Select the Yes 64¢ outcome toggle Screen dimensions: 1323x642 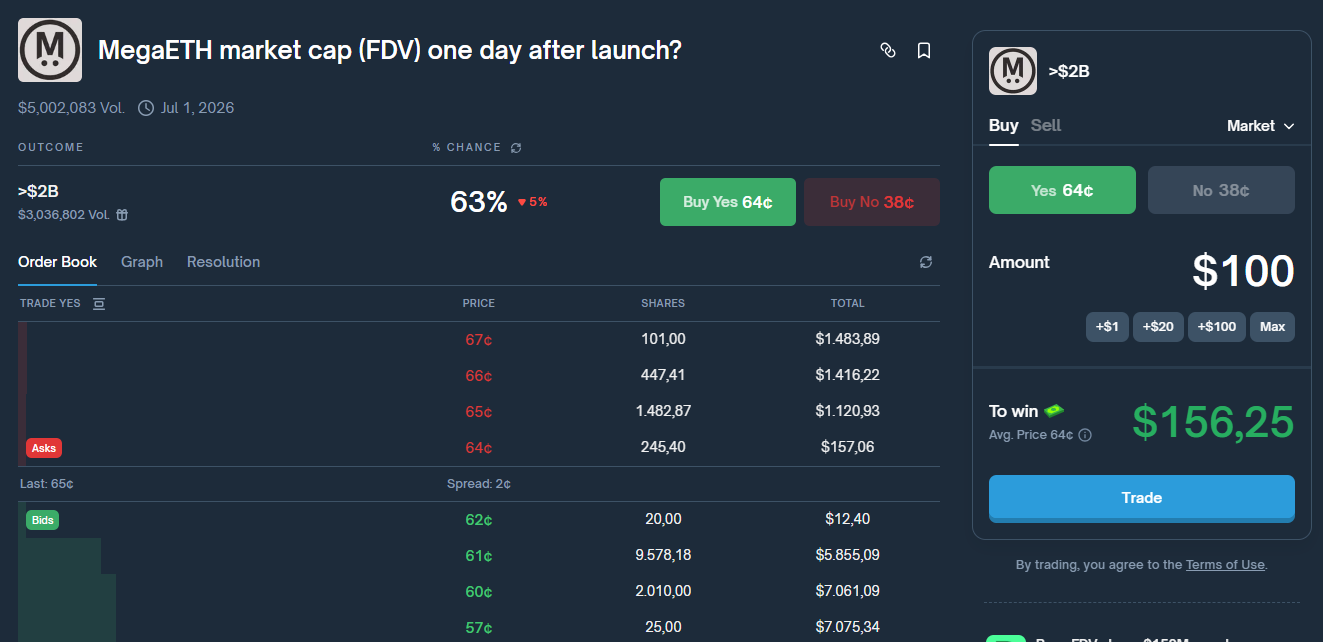(1062, 189)
